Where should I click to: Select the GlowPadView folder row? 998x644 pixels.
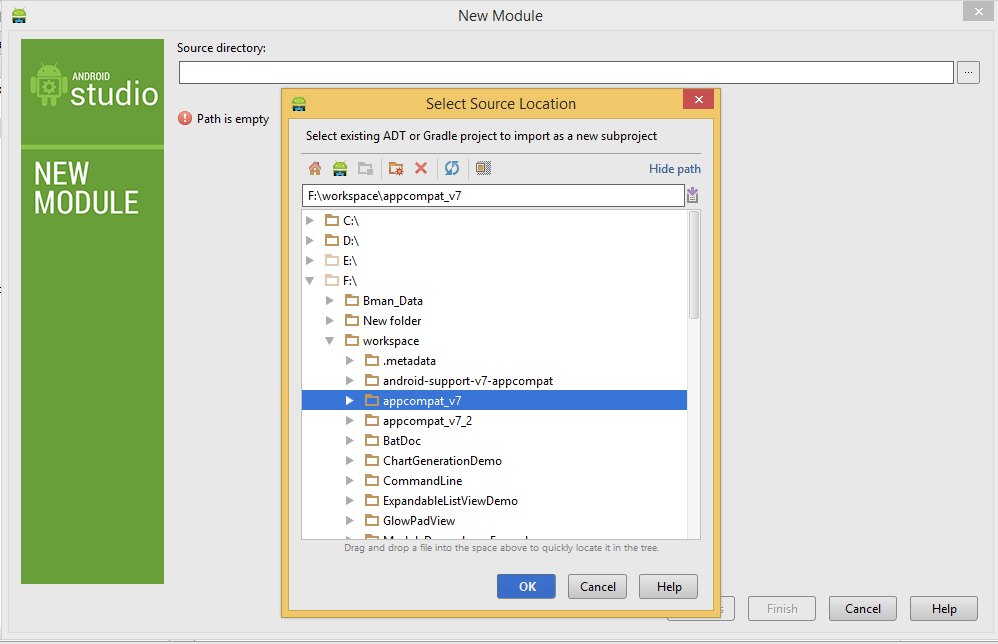[494, 521]
